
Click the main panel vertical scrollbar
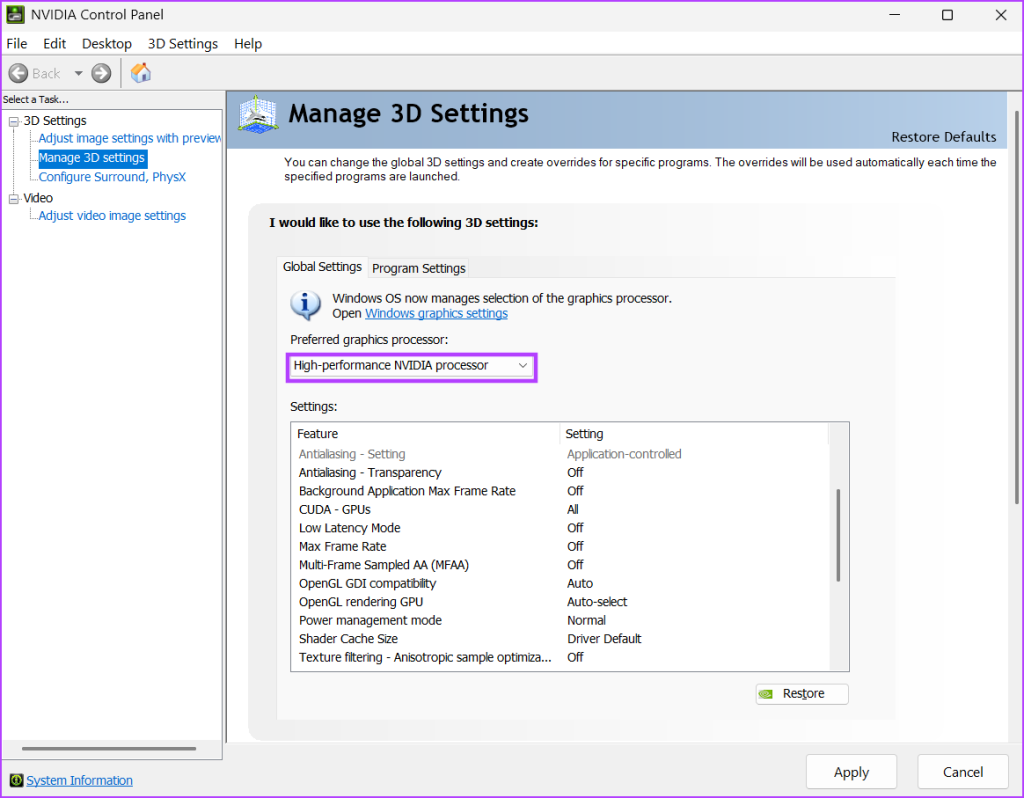pos(1016,307)
